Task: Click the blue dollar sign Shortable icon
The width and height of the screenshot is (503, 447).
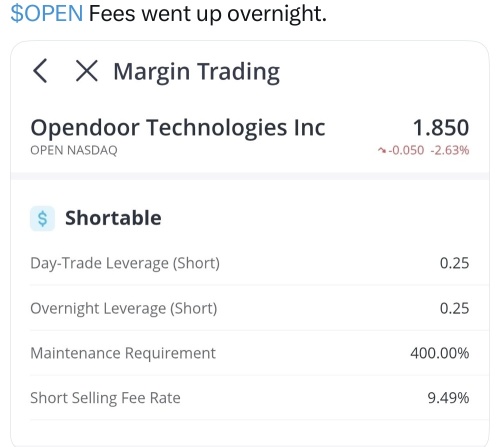Action: coord(42,219)
